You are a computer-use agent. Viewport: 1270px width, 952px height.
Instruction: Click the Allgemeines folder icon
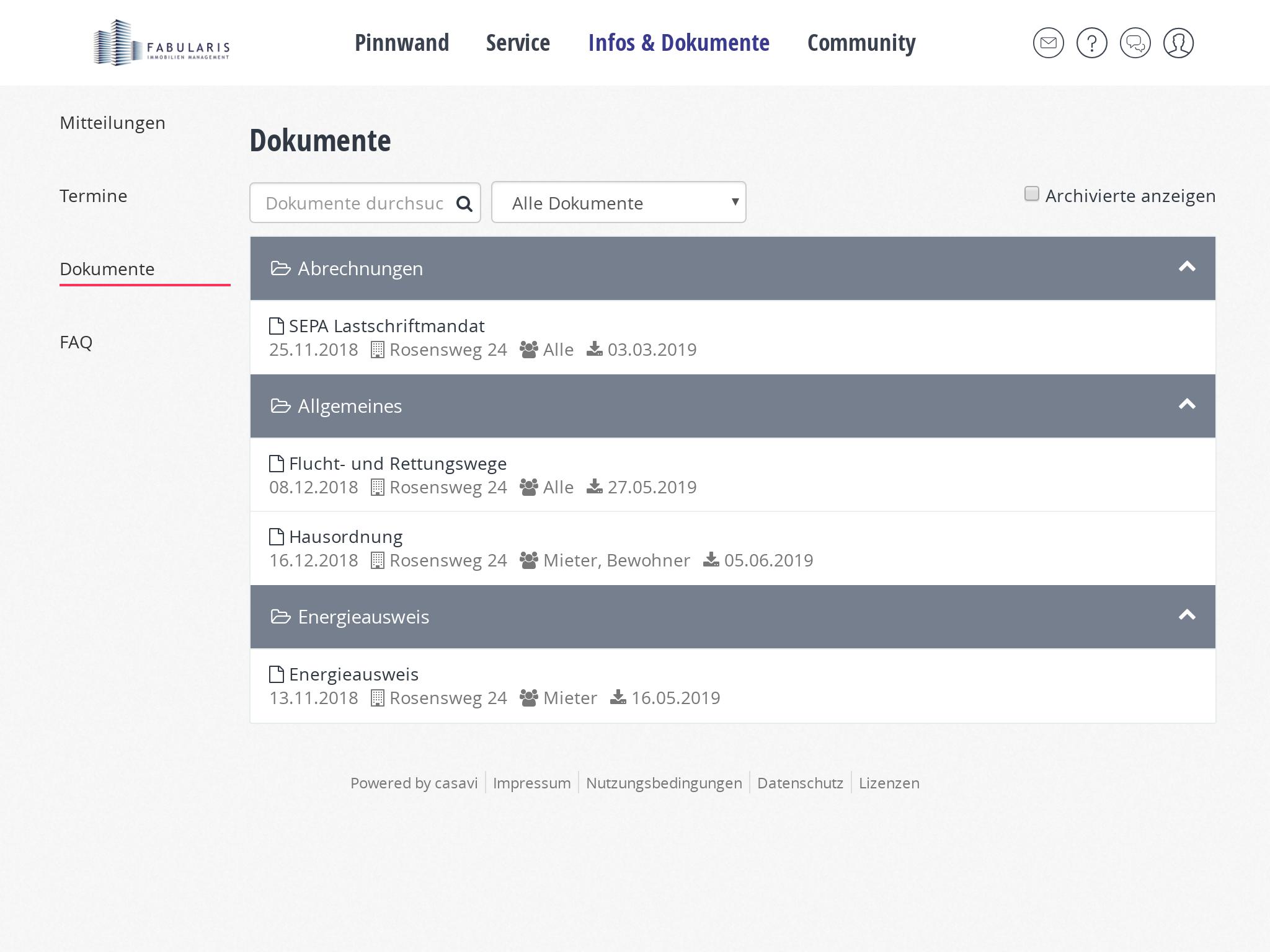281,406
